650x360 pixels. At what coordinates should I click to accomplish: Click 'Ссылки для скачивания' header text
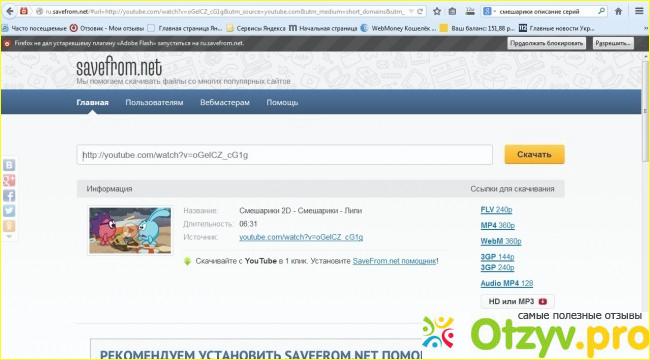[512, 189]
